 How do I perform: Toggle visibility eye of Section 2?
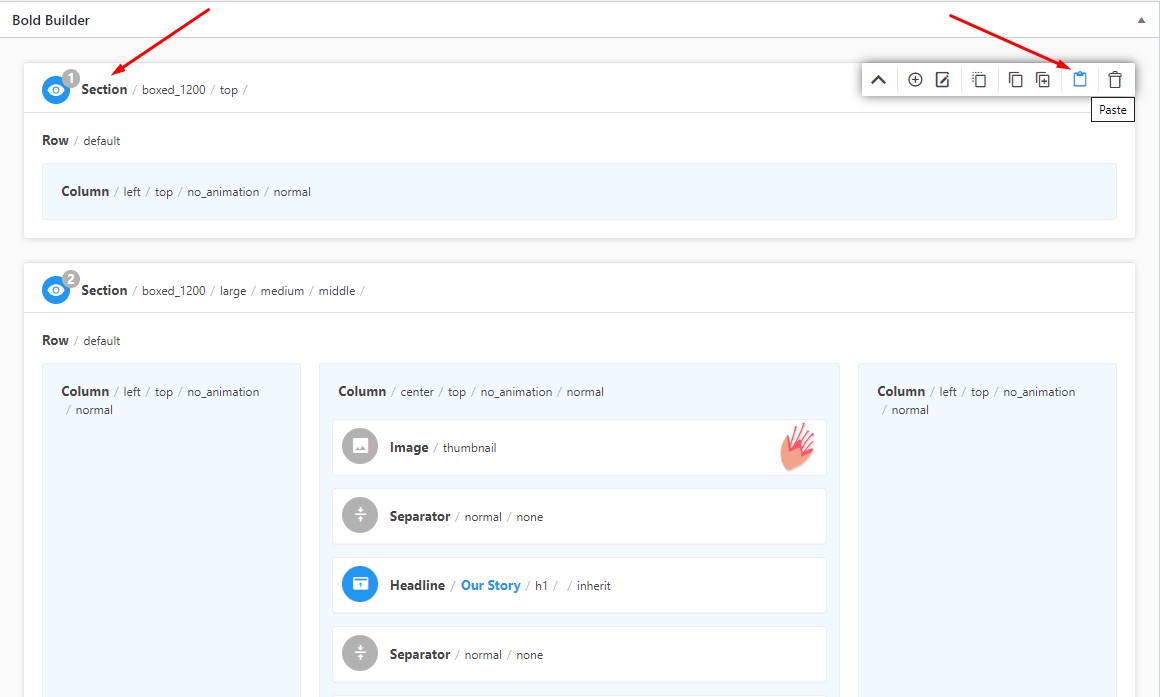click(x=55, y=290)
